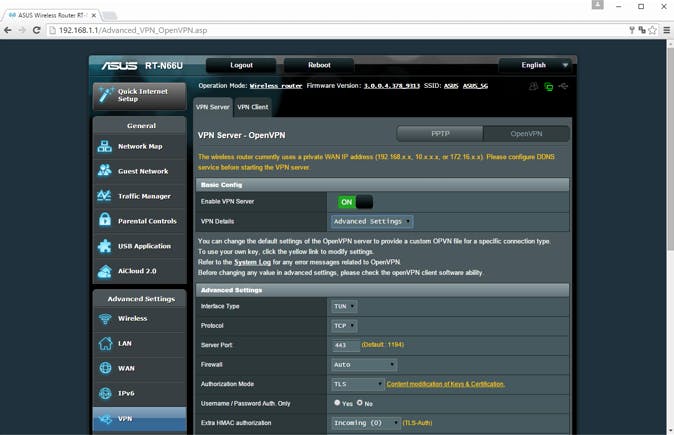Open the IPv6 settings icon
Image resolution: width=674 pixels, height=435 pixels.
(104, 393)
